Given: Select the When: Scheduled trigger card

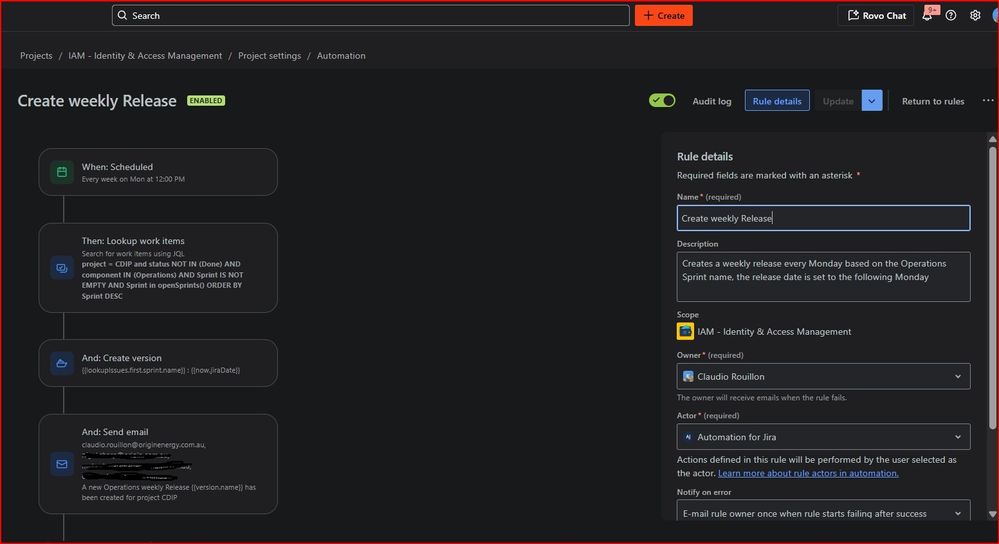Looking at the screenshot, I should [158, 172].
